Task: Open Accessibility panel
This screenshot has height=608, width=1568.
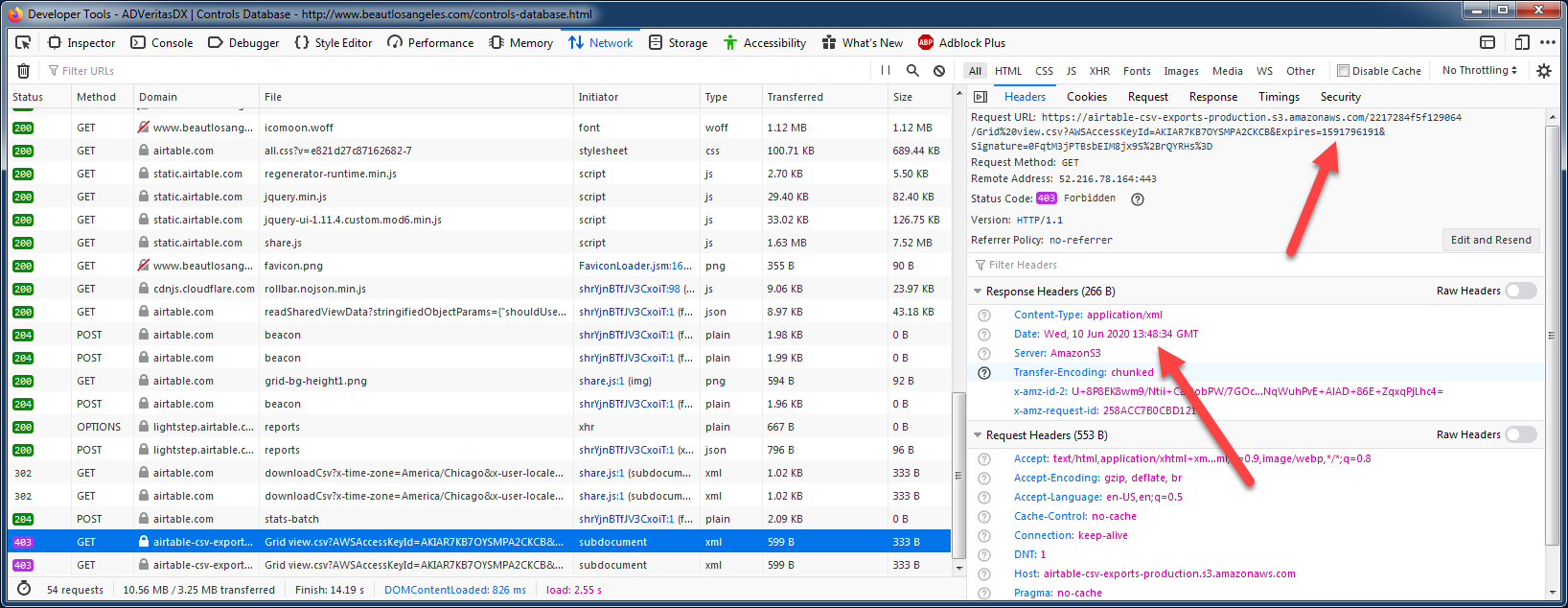Action: 765,42
